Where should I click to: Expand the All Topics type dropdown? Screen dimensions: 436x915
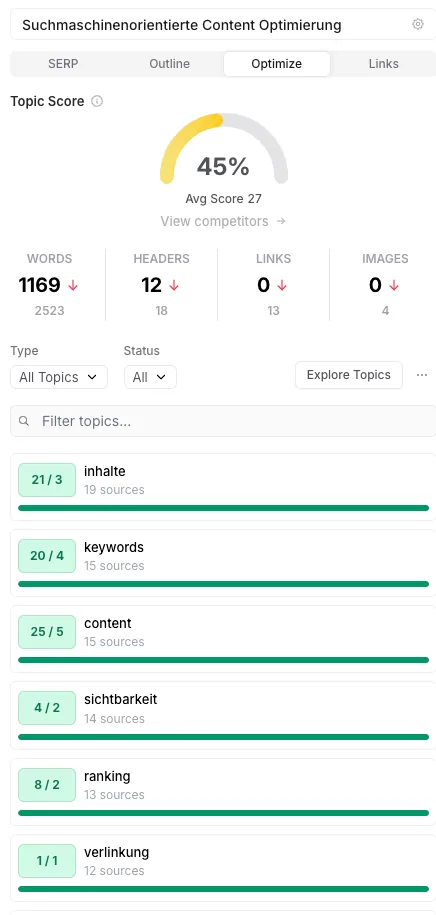tap(59, 377)
